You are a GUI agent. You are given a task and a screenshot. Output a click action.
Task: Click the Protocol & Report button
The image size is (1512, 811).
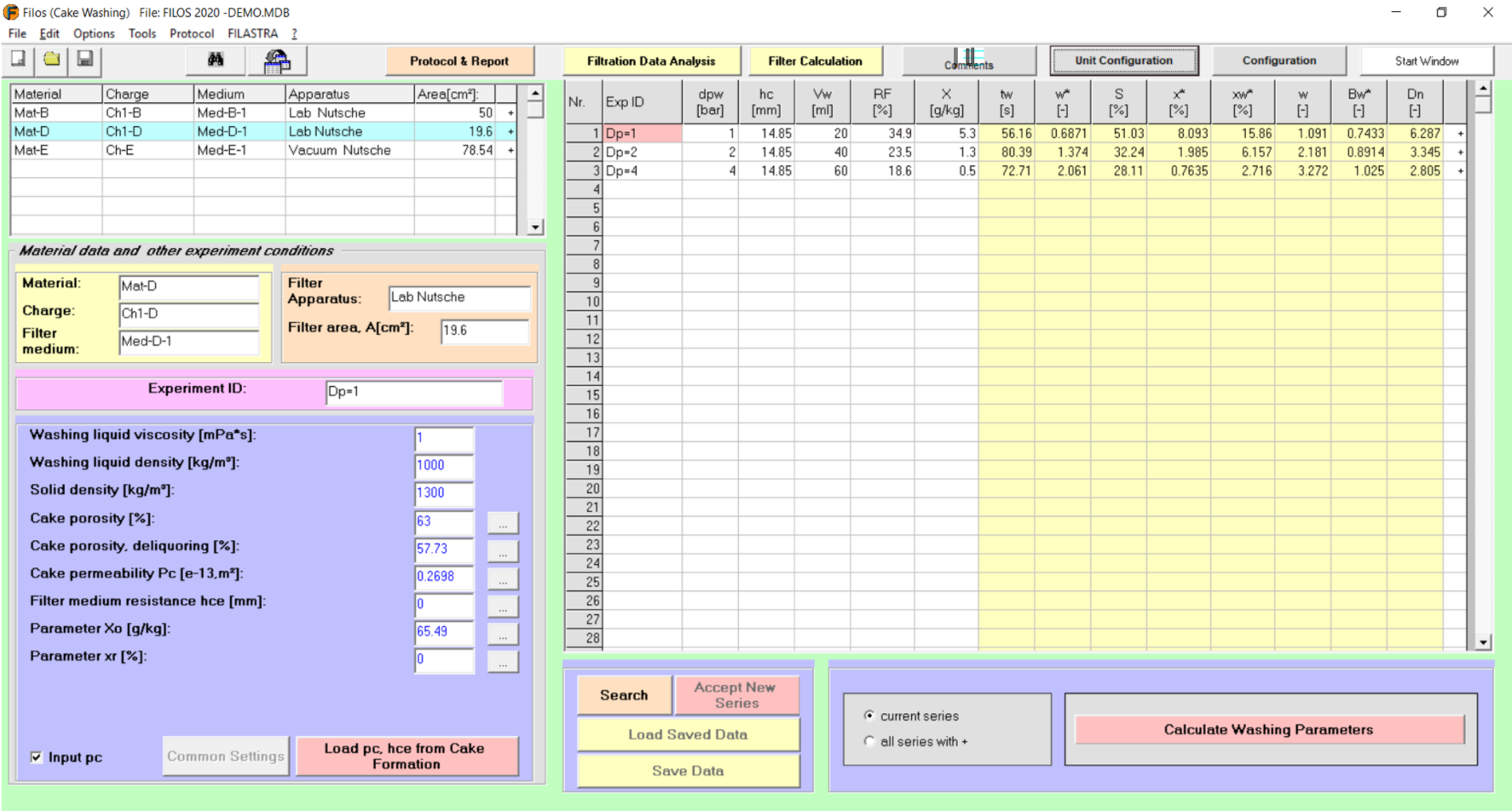click(x=459, y=60)
